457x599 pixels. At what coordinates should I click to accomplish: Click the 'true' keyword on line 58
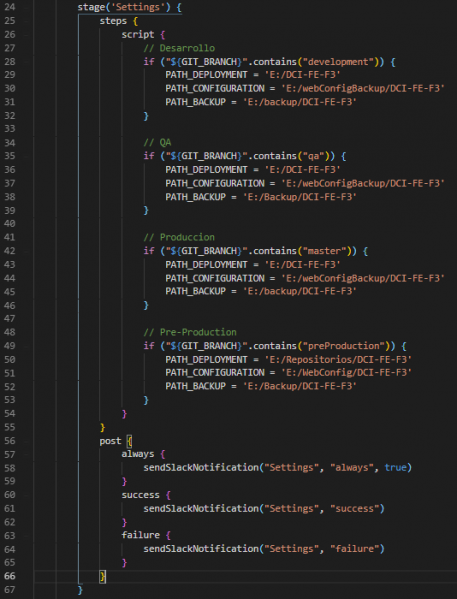395,468
